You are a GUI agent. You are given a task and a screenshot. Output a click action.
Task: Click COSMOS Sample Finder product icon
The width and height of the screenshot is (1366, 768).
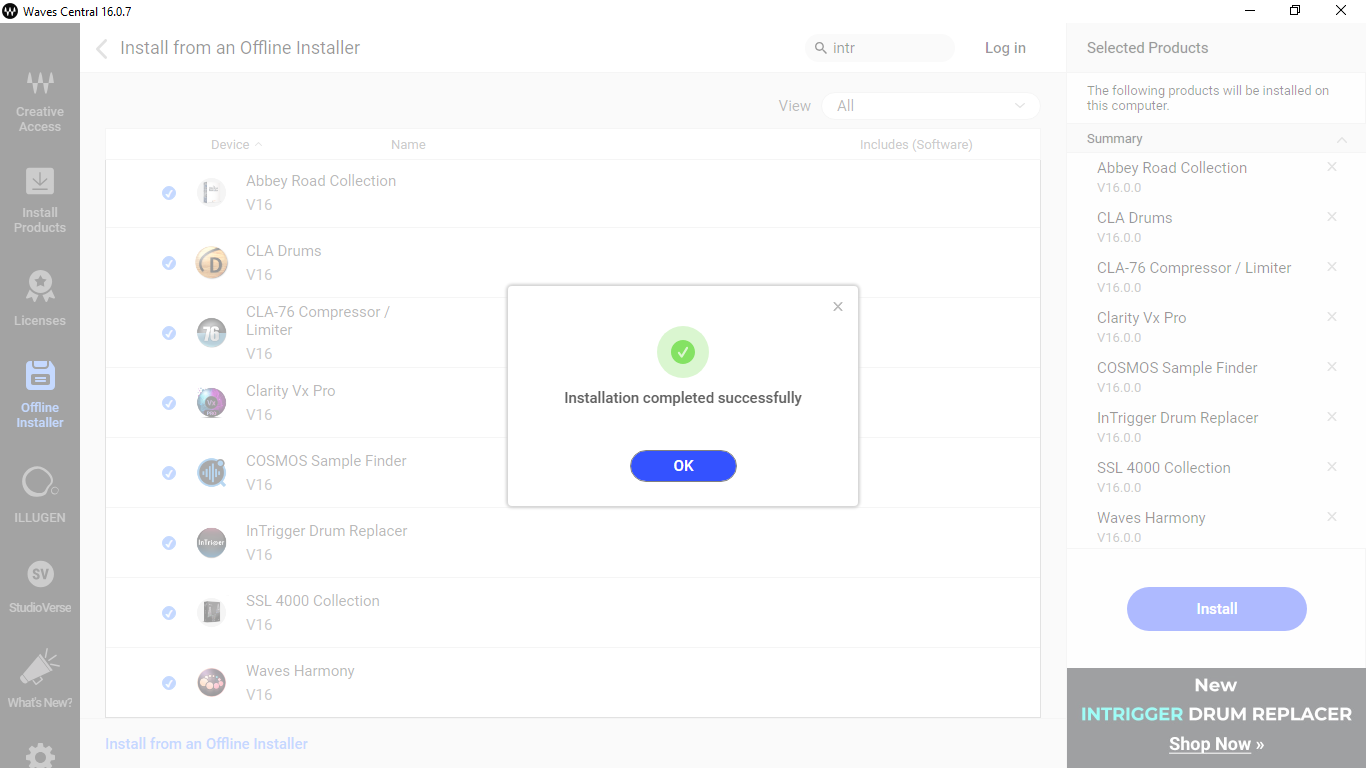211,473
